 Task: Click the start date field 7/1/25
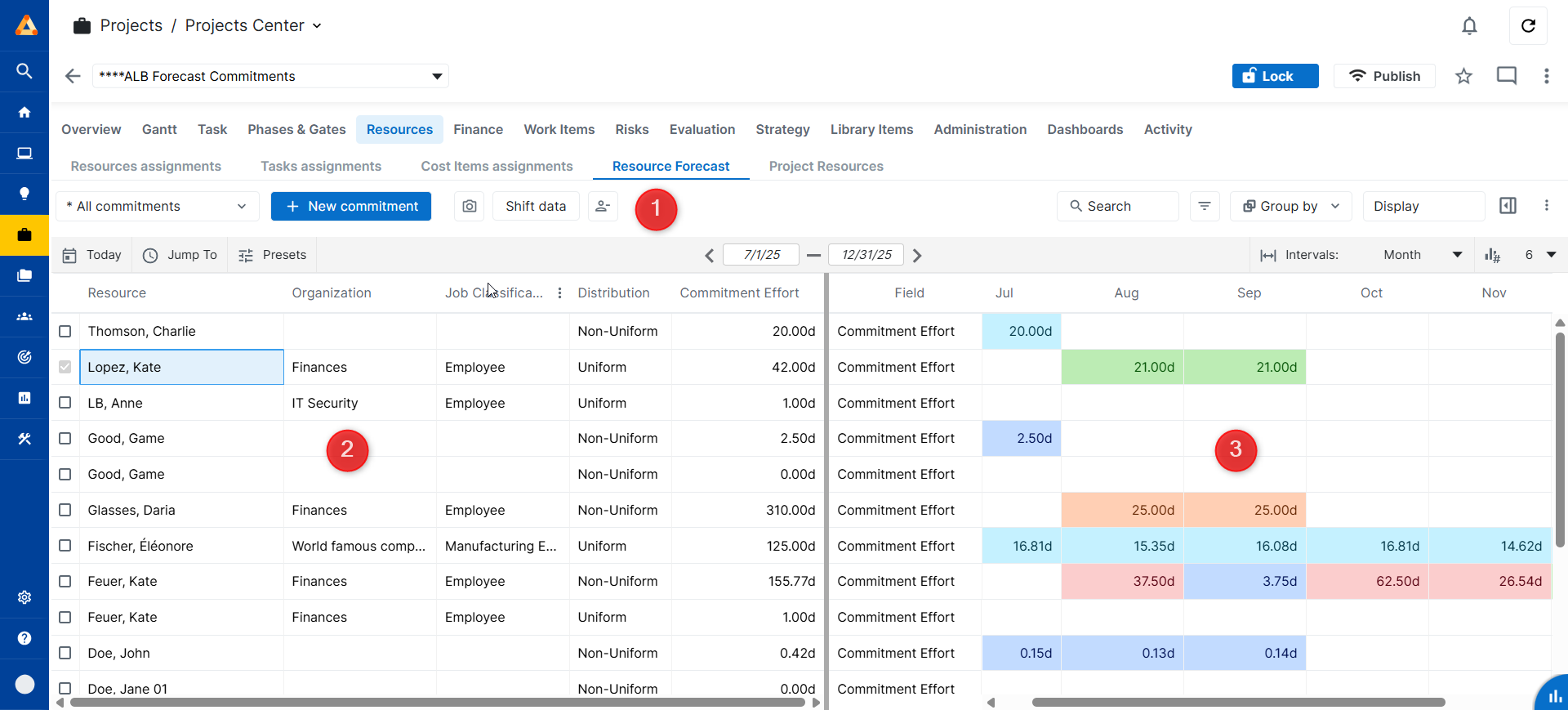(x=761, y=255)
